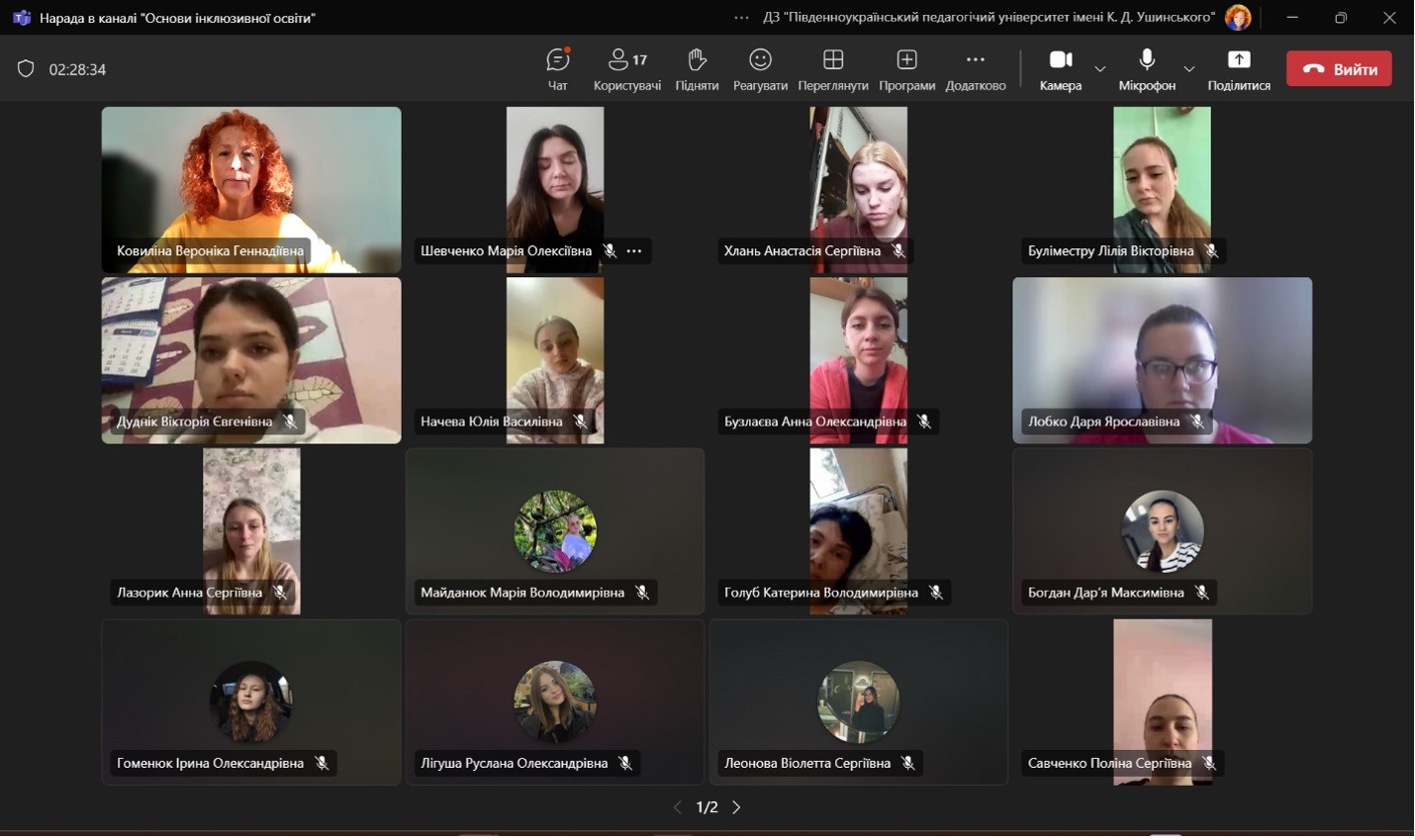Click the name label Савченко Поліна Сергіївна
Viewport: 1415px width, 840px height.
click(x=1110, y=764)
